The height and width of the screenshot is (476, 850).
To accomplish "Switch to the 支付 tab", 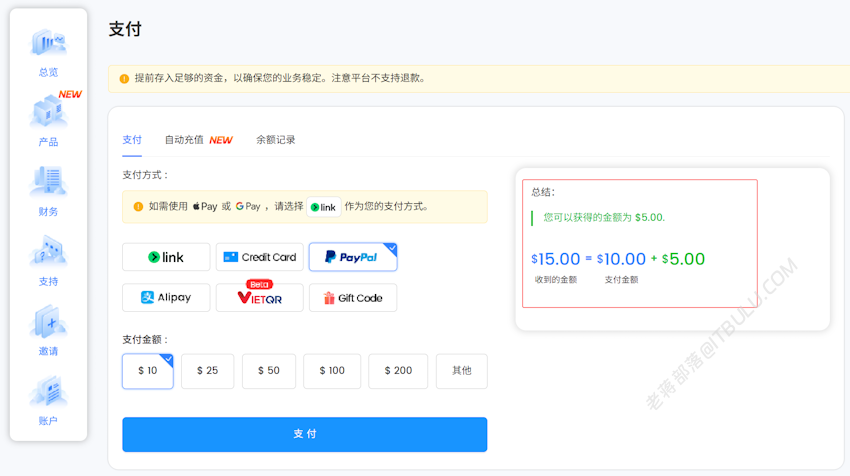I will tap(132, 140).
